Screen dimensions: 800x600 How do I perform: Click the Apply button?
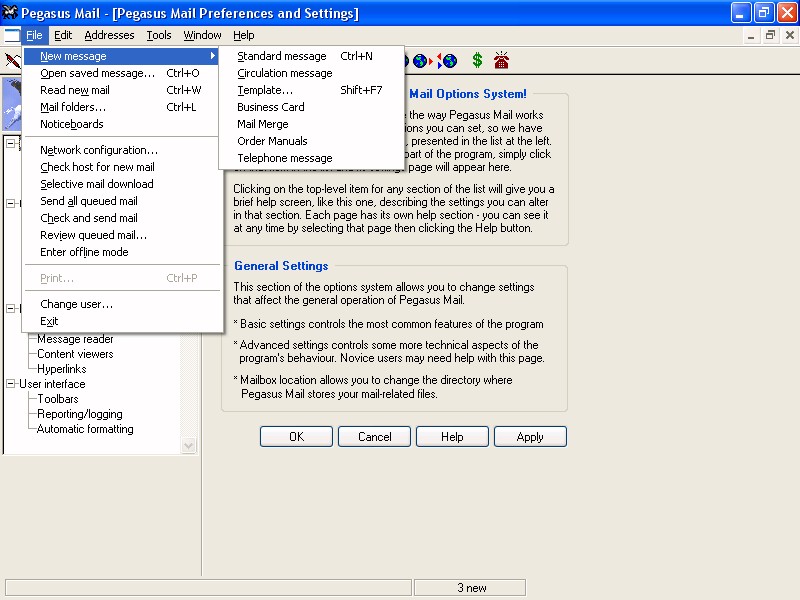[x=530, y=437]
